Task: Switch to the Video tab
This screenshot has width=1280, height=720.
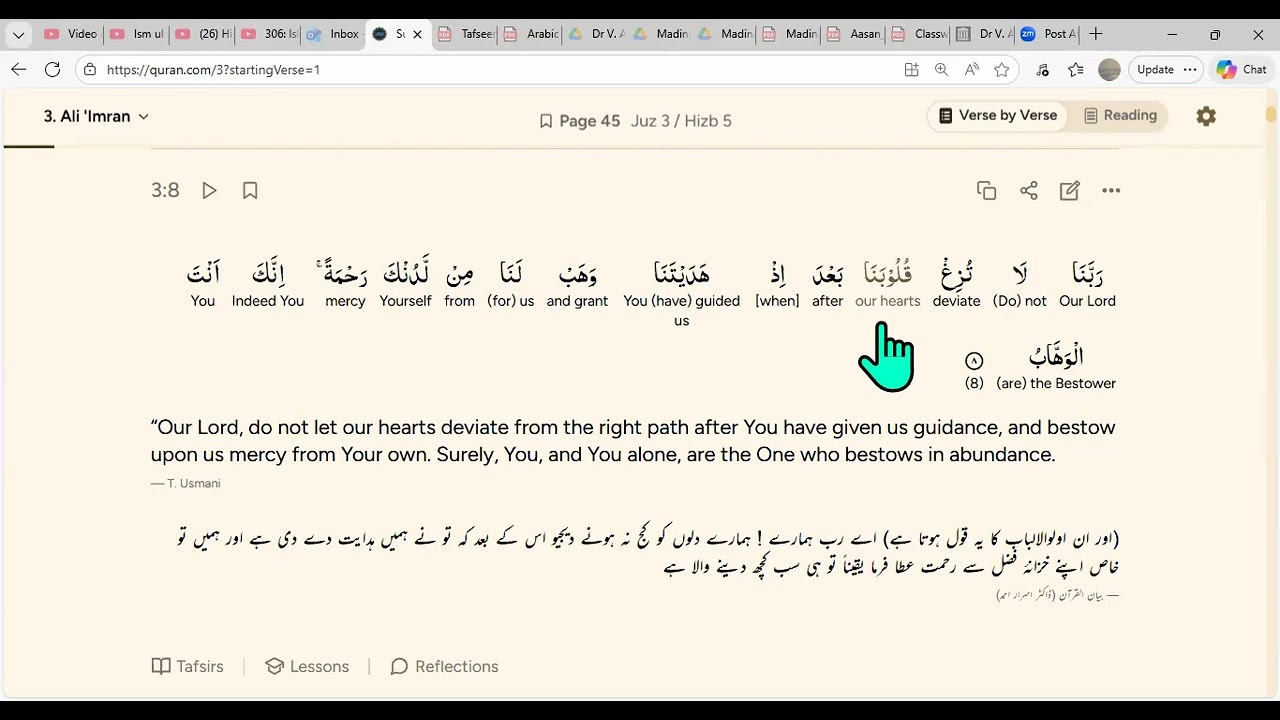Action: click(69, 34)
